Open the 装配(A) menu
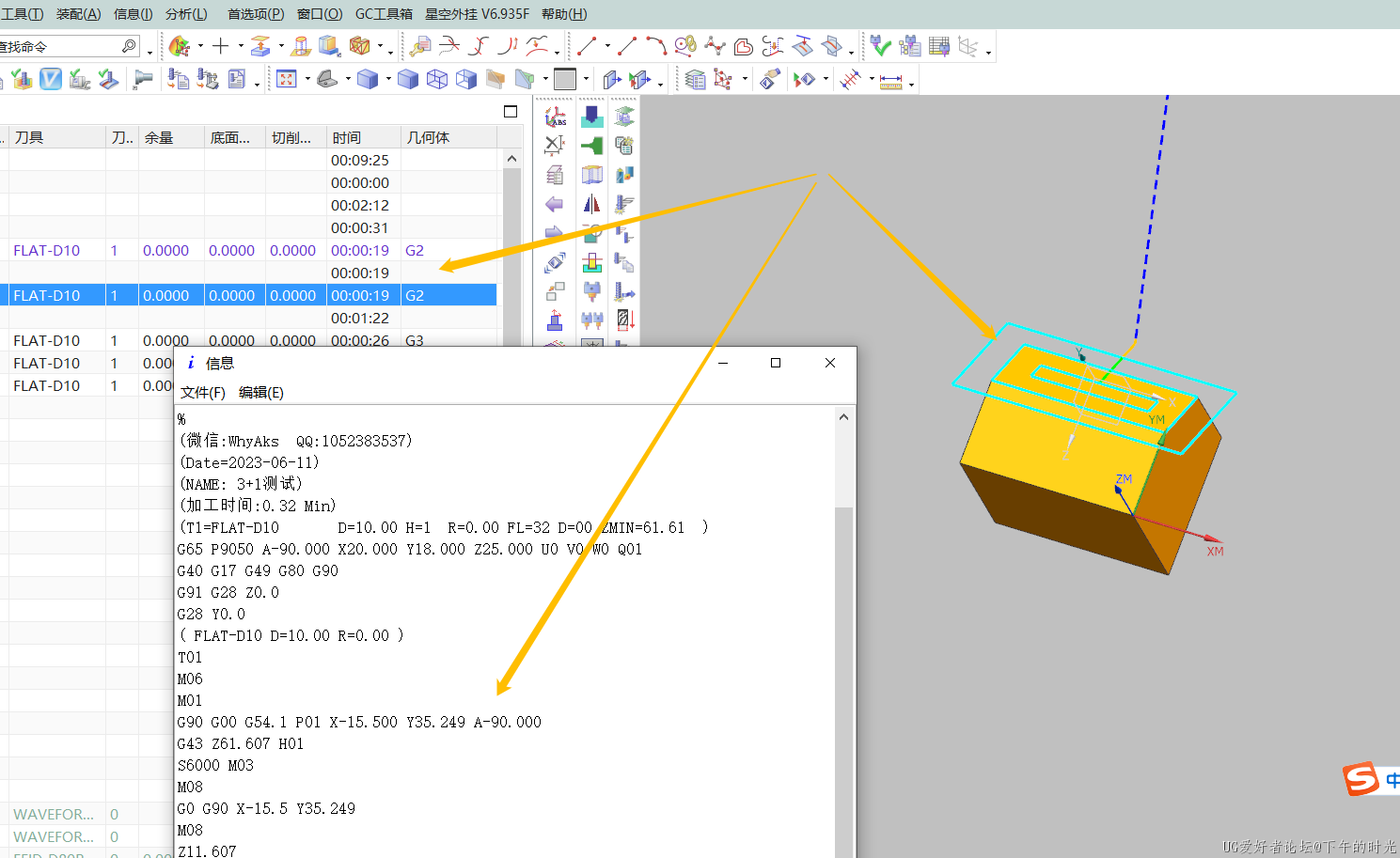This screenshot has width=1400, height=858. [78, 14]
